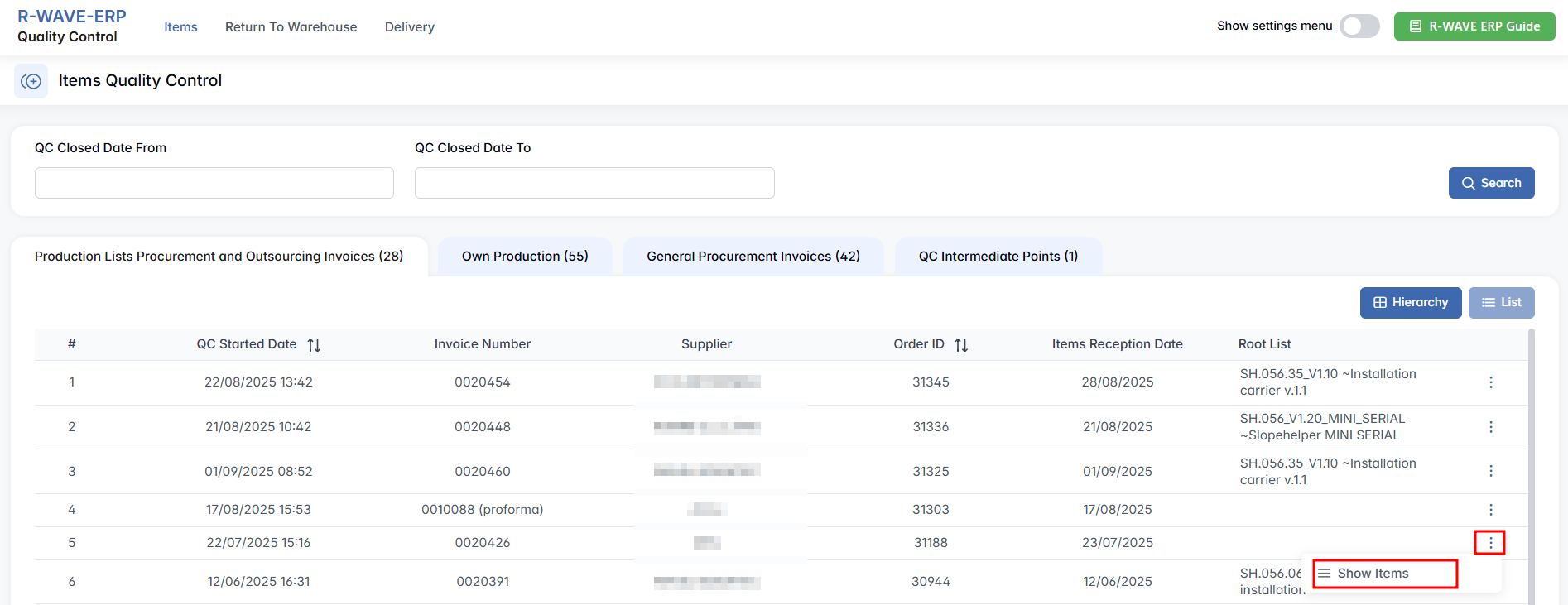Go to Return To Warehouse page

click(291, 27)
